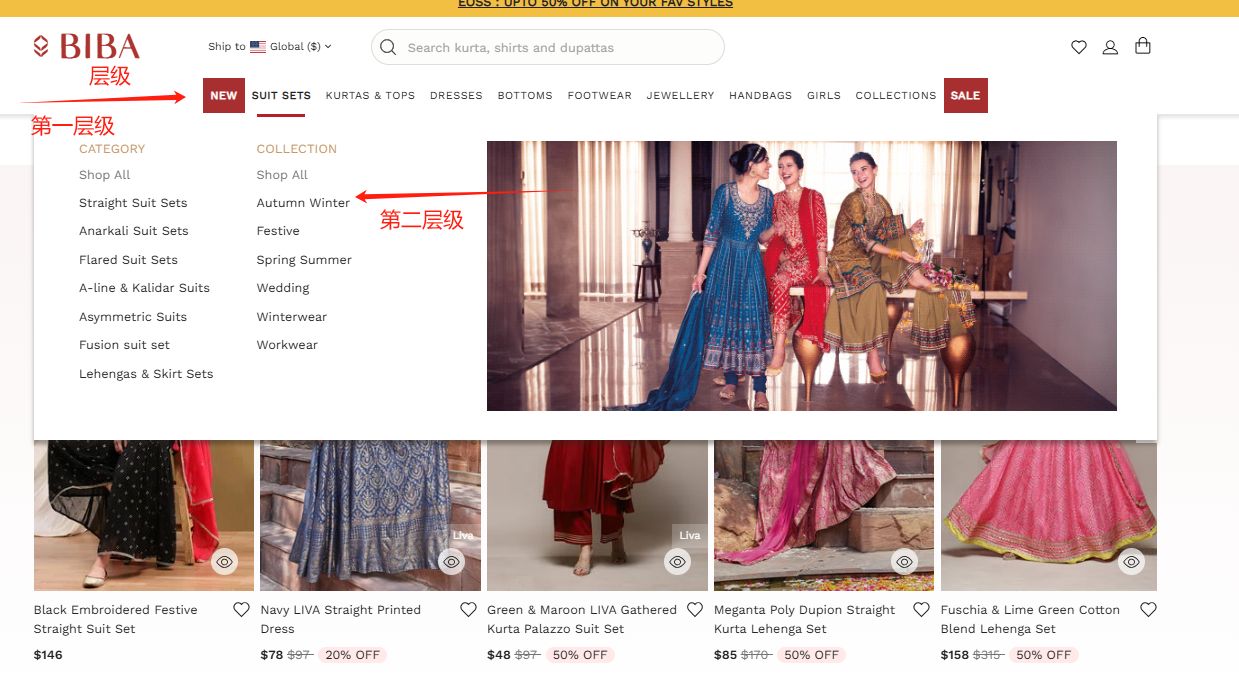This screenshot has height=695, width=1239.
Task: Select the Spring Summer collection
Action: (304, 260)
